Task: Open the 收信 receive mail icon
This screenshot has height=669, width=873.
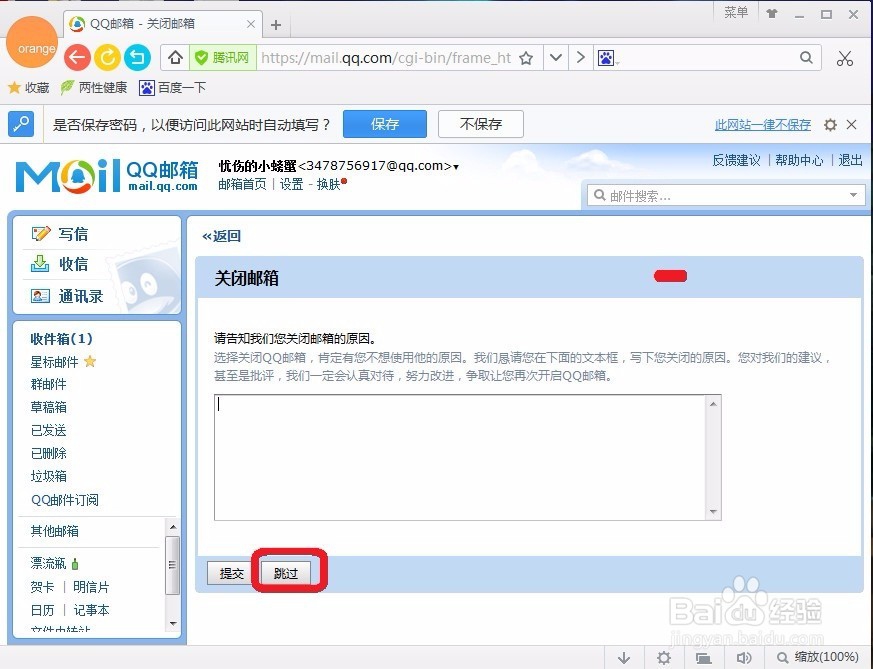Action: pos(40,264)
